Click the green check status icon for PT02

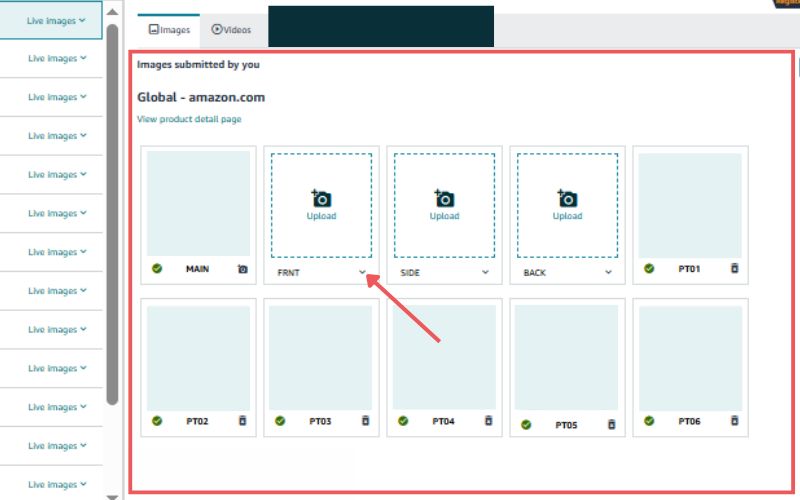click(157, 421)
